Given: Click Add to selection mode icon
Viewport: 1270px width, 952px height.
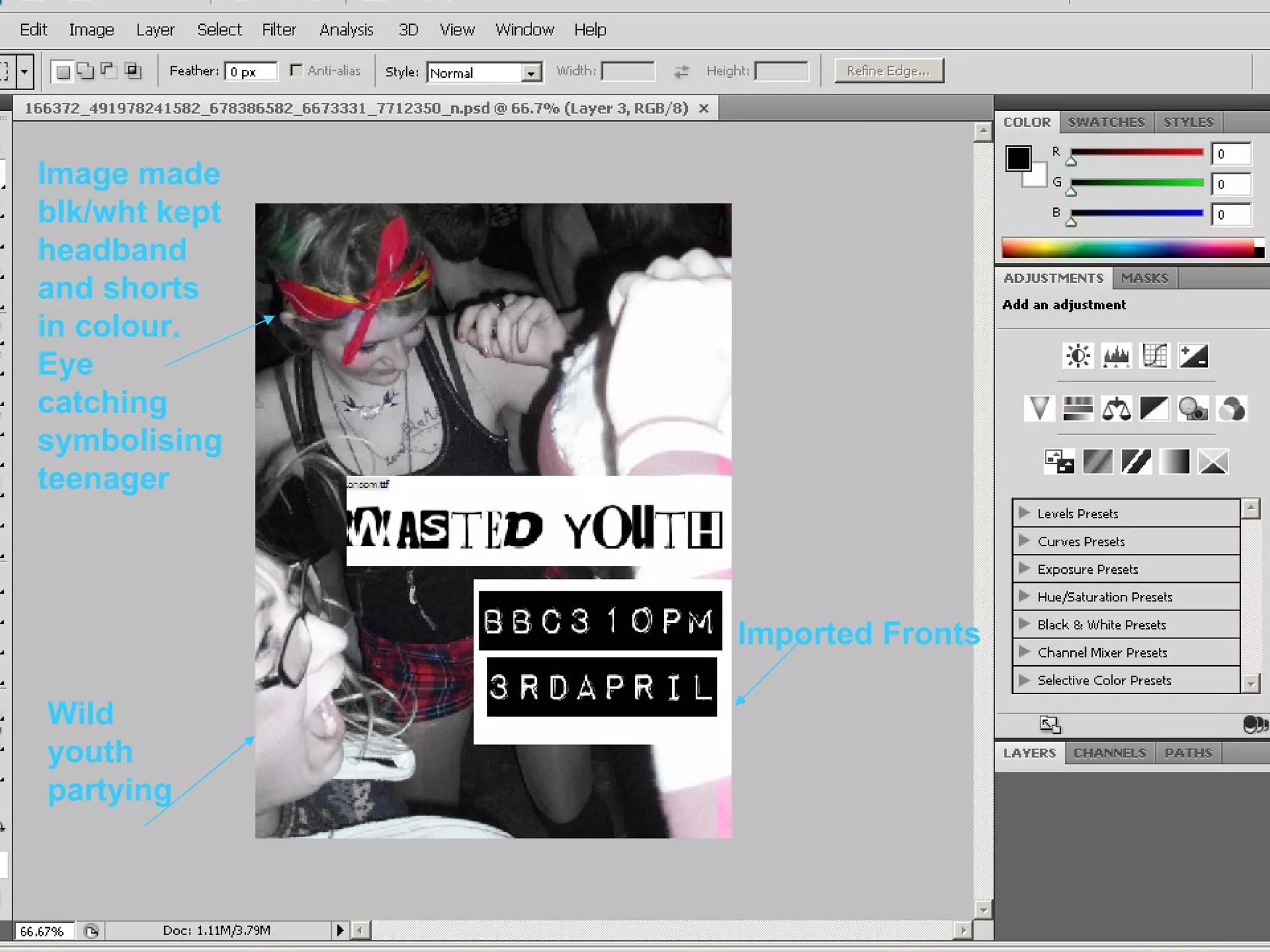Looking at the screenshot, I should (86, 71).
